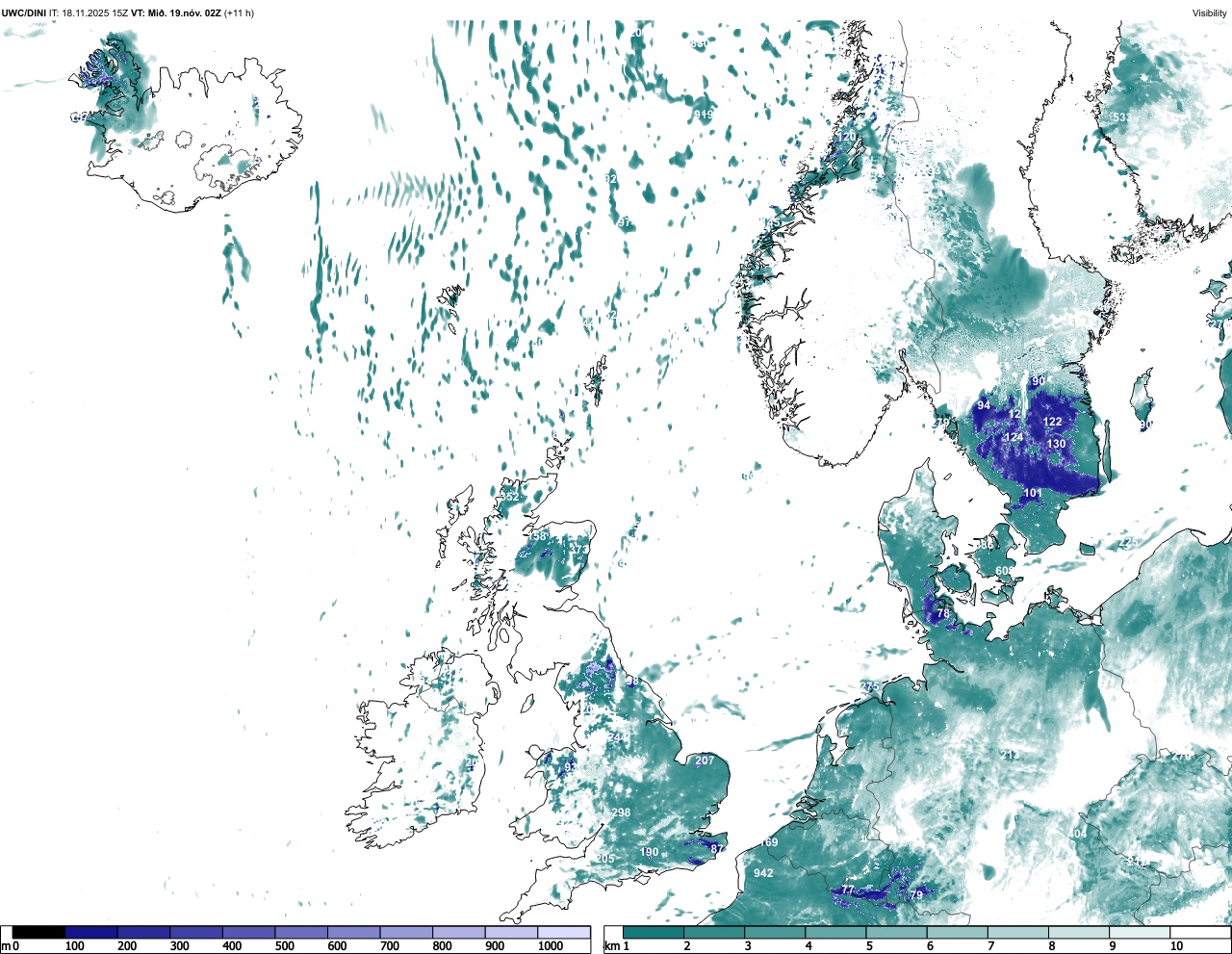The width and height of the screenshot is (1232, 954).
Task: Click the '298' value over England
Action: coord(622,812)
